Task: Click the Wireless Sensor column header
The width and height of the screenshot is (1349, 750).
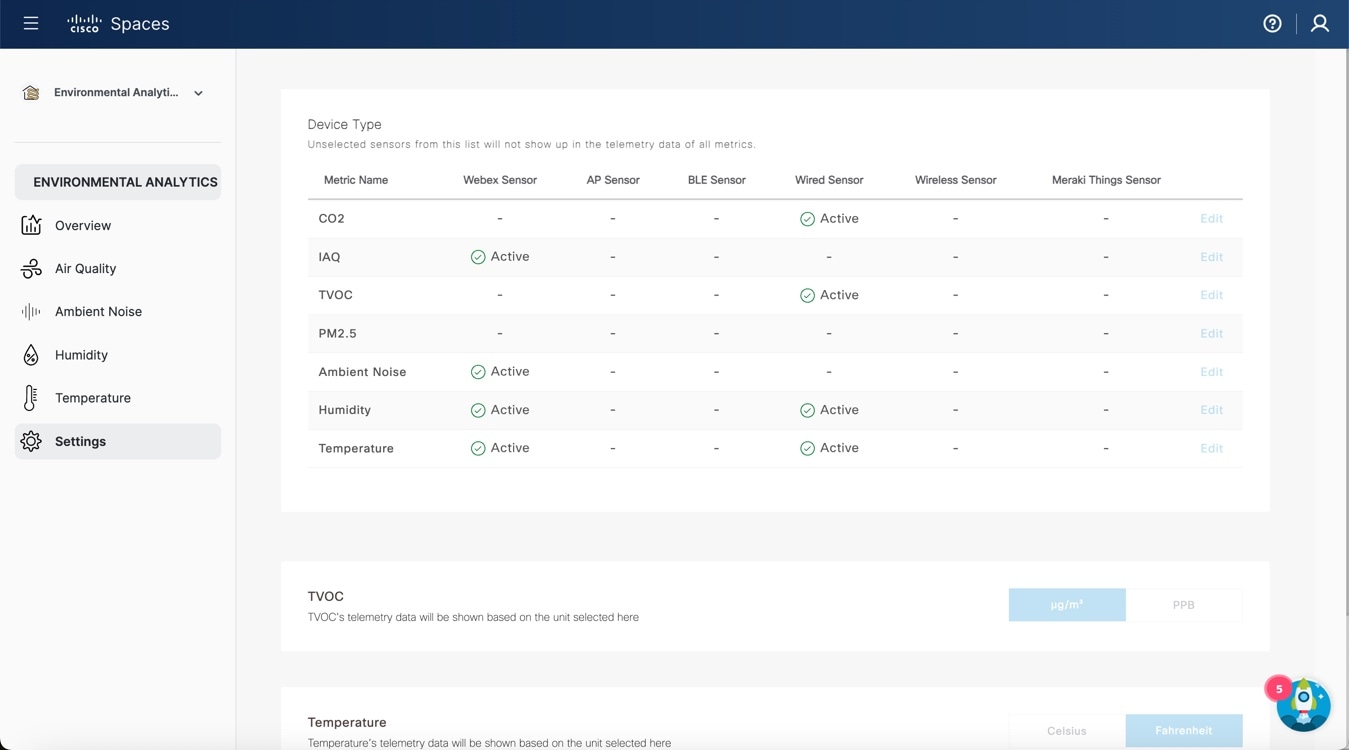Action: coord(956,180)
